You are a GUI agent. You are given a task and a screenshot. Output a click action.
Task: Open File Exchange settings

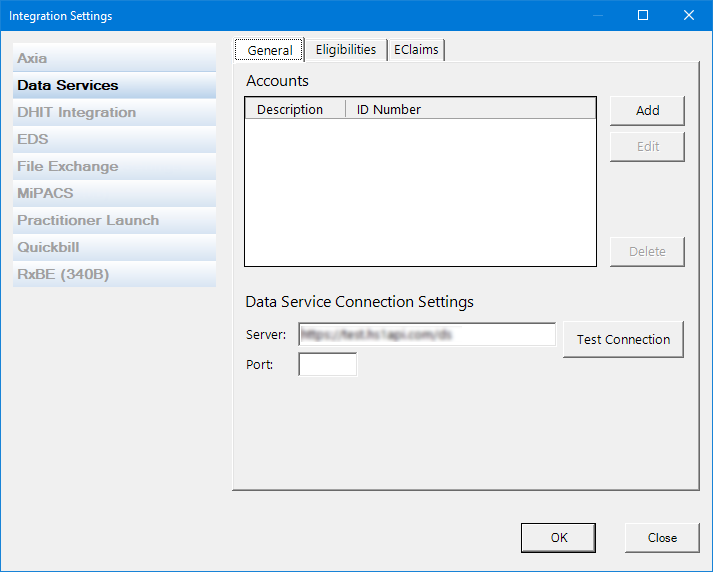(x=114, y=166)
